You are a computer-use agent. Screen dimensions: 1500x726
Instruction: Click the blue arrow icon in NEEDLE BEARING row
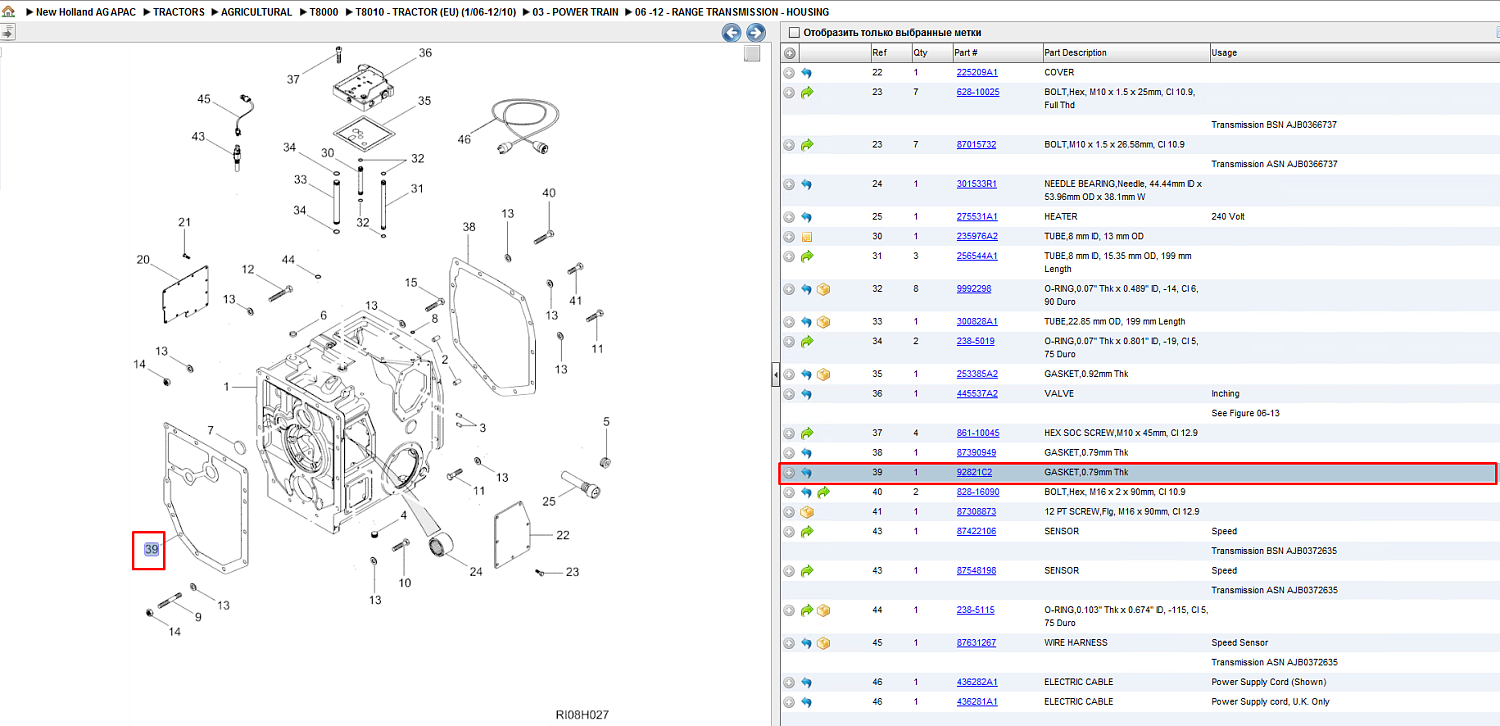tap(807, 184)
